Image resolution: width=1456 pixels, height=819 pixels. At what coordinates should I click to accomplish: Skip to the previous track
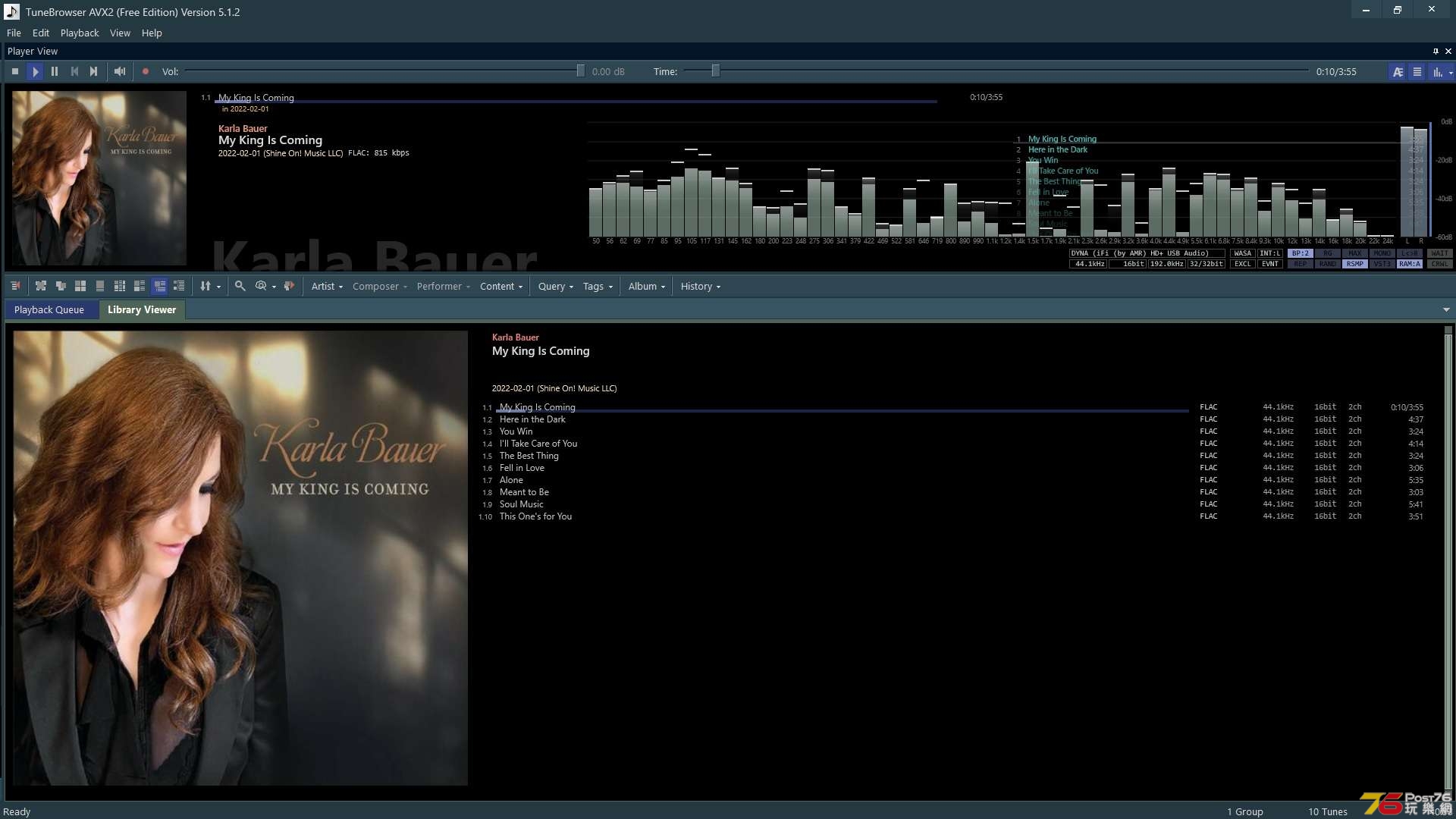pyautogui.click(x=74, y=71)
